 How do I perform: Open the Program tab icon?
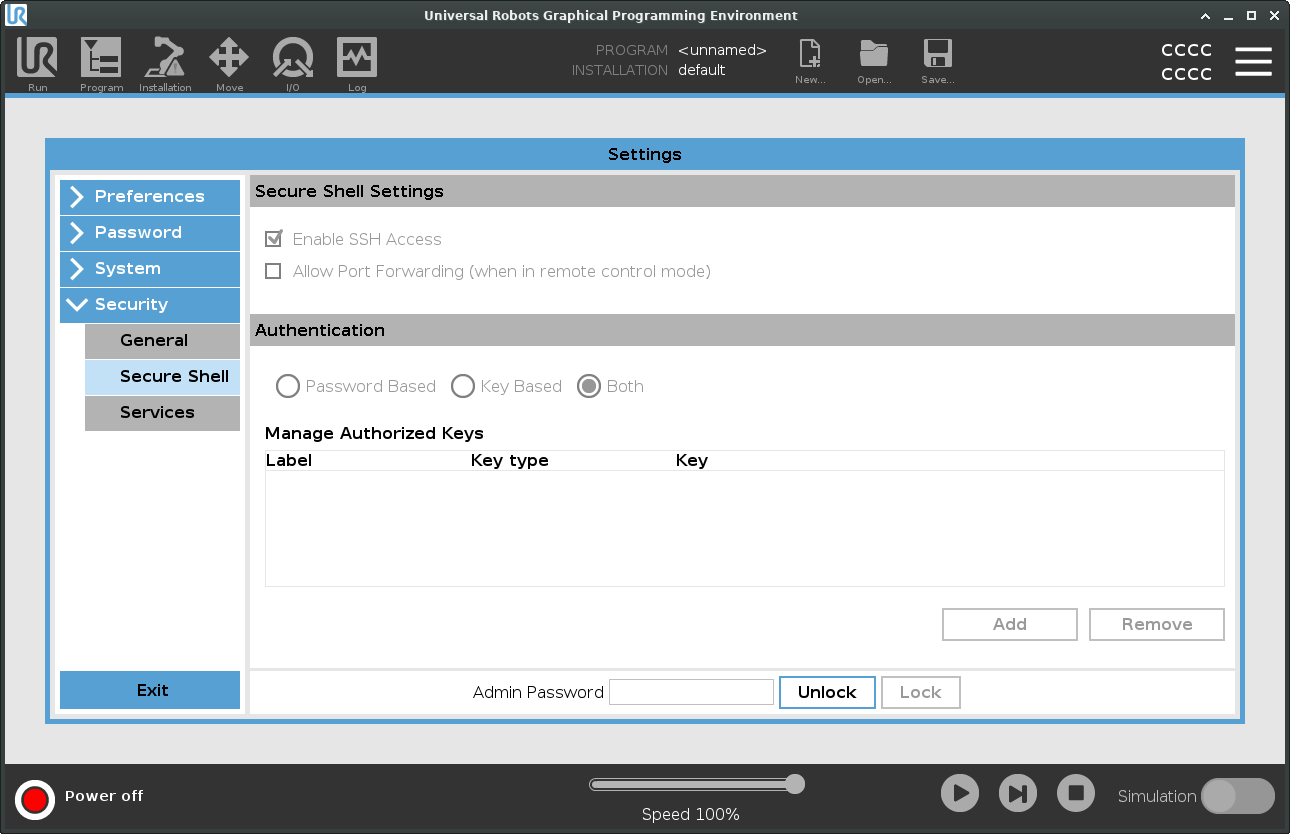coord(101,59)
